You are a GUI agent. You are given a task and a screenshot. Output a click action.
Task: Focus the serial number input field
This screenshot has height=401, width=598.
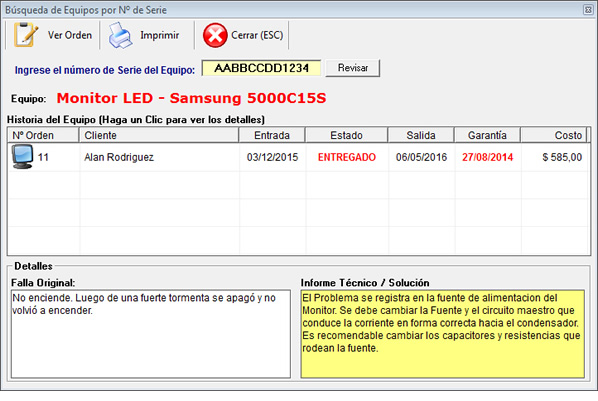(261, 68)
